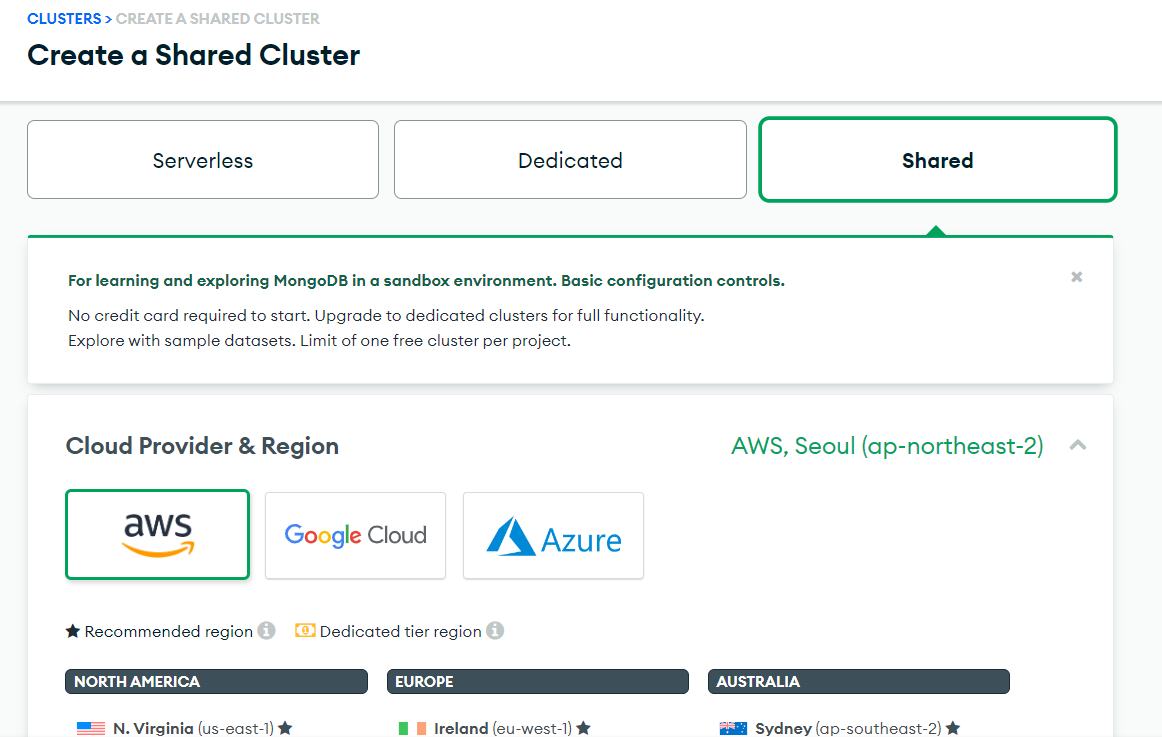This screenshot has height=737, width=1162.
Task: Choose AWS as the cloud provider
Action: (158, 535)
